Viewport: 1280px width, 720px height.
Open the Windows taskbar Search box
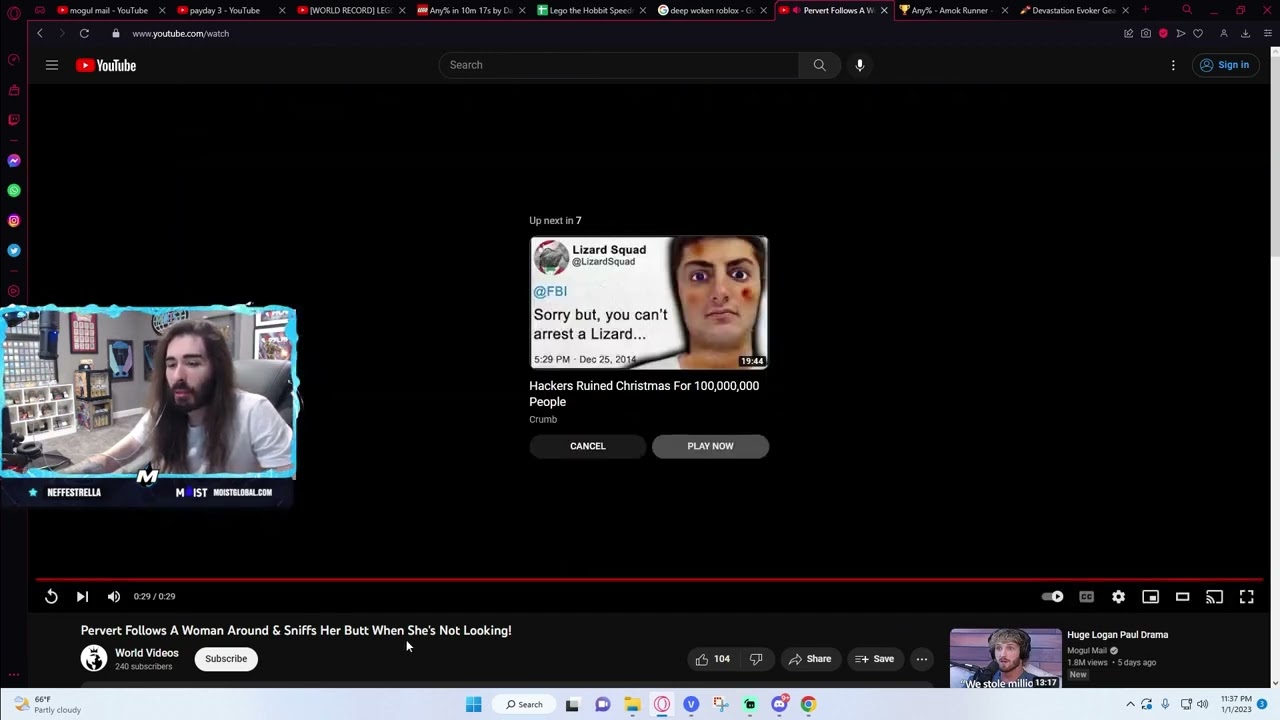click(525, 704)
